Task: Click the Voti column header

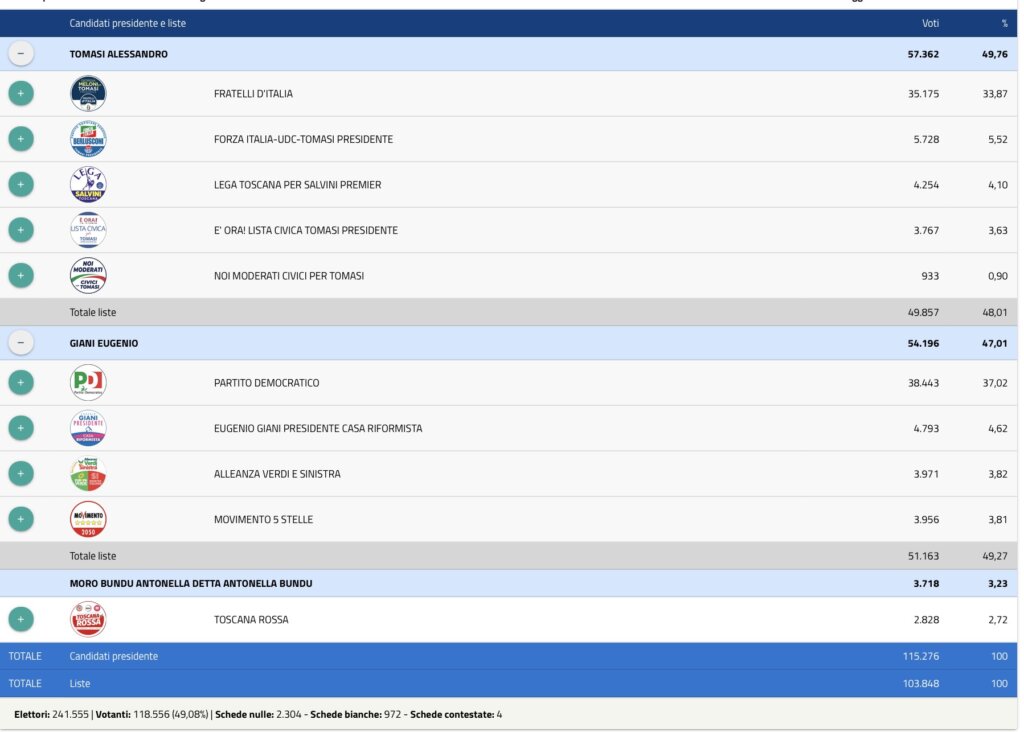Action: (x=929, y=23)
